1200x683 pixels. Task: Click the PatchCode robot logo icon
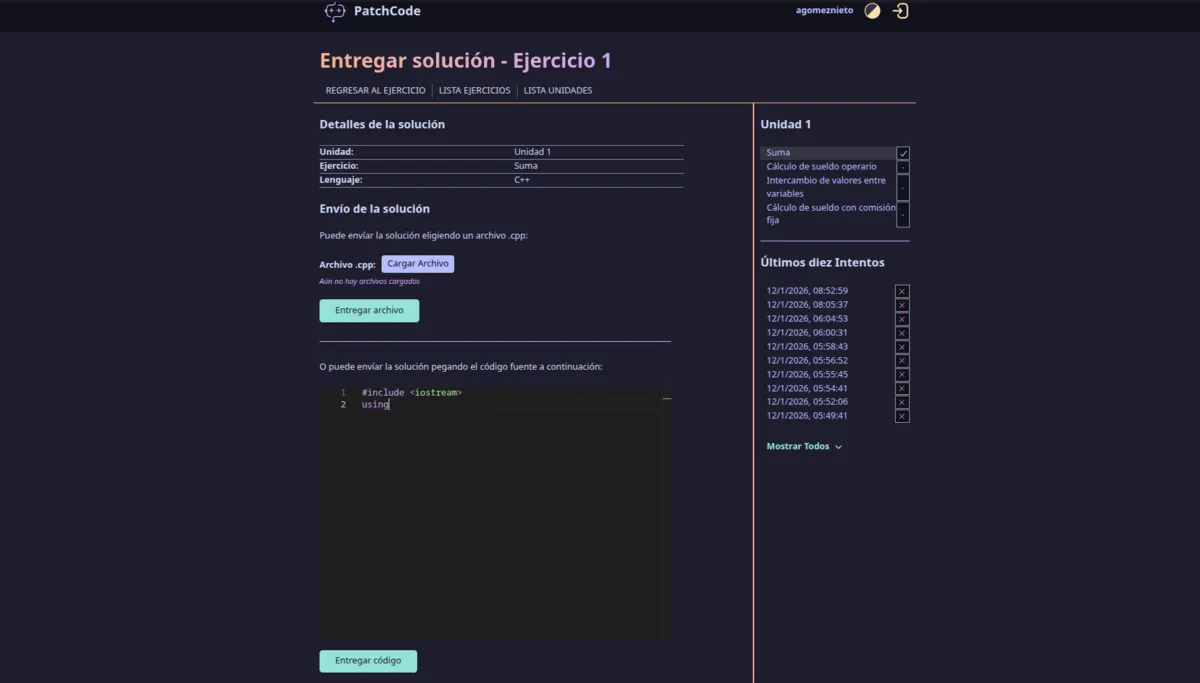click(x=334, y=11)
